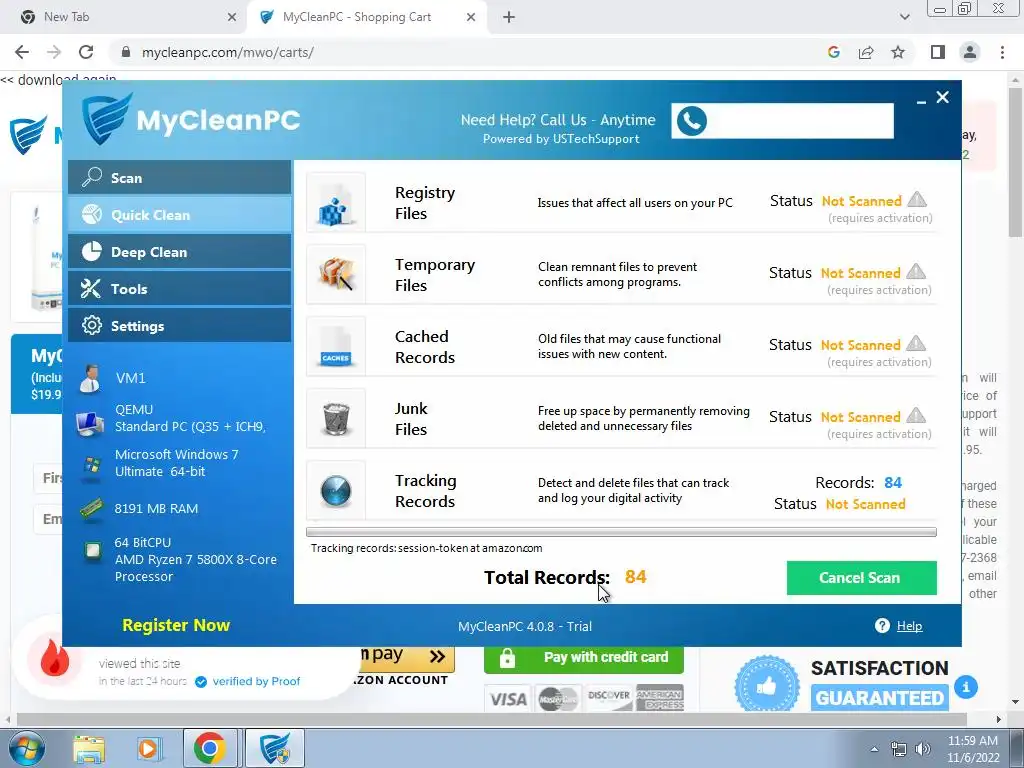Open the Chrome profile avatar
This screenshot has width=1024, height=768.
970,52
